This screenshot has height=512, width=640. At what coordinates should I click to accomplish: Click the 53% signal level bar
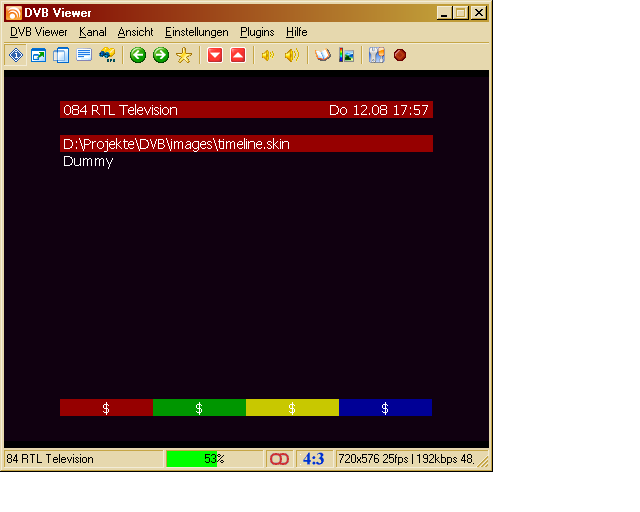214,459
